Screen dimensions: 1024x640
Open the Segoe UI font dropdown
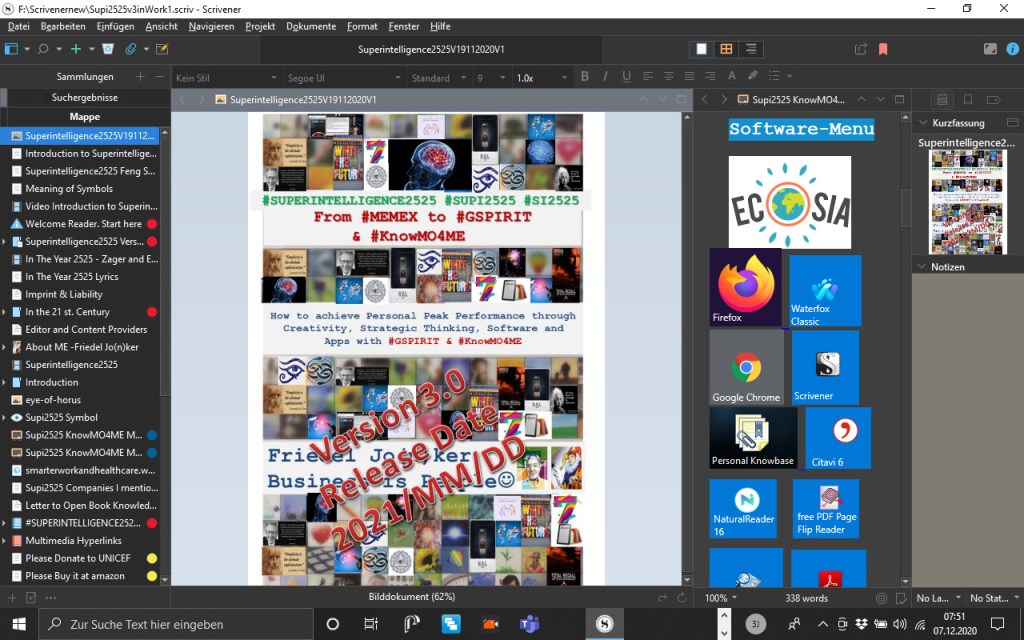pos(340,77)
